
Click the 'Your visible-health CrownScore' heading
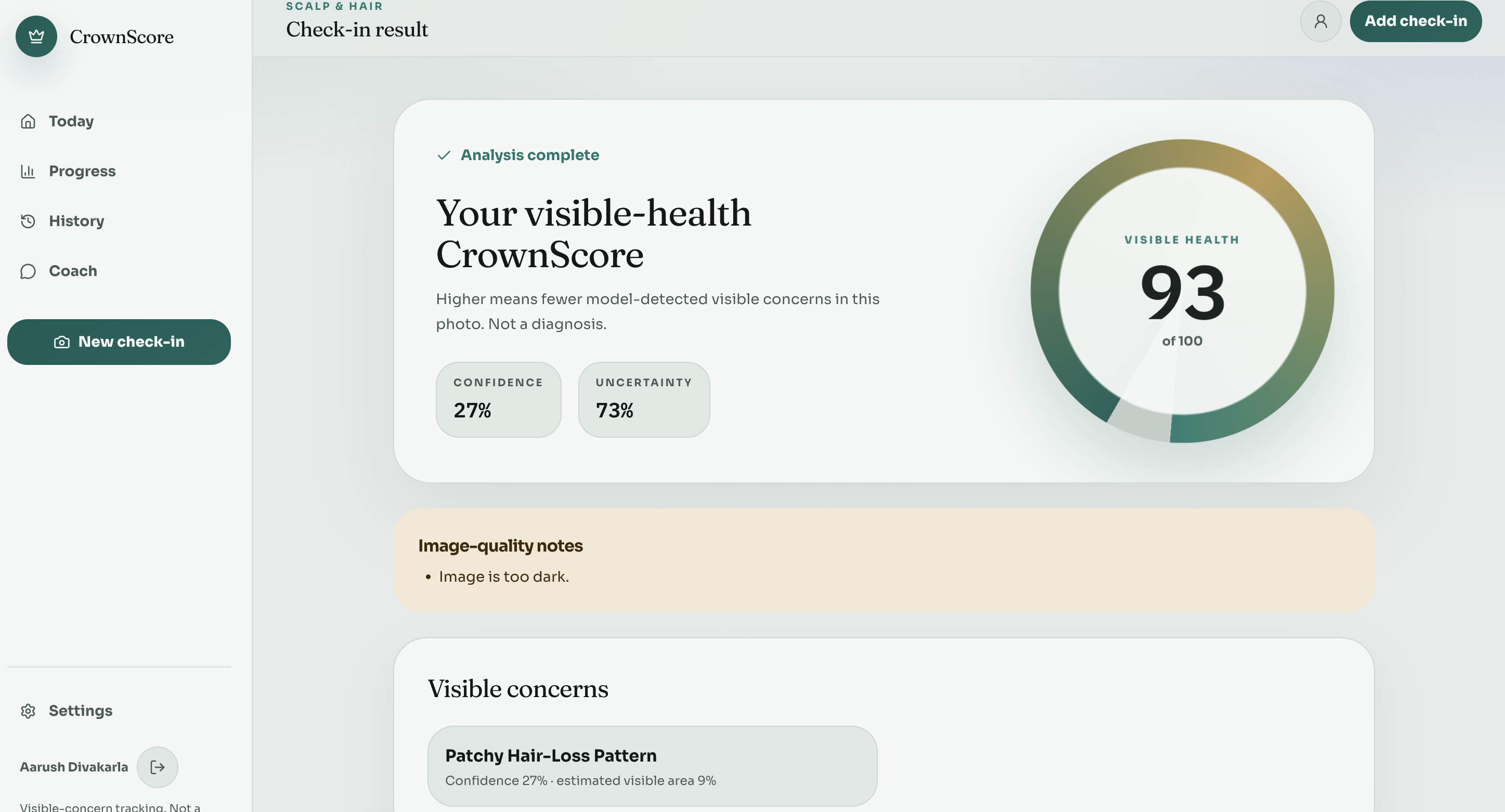[x=593, y=233]
